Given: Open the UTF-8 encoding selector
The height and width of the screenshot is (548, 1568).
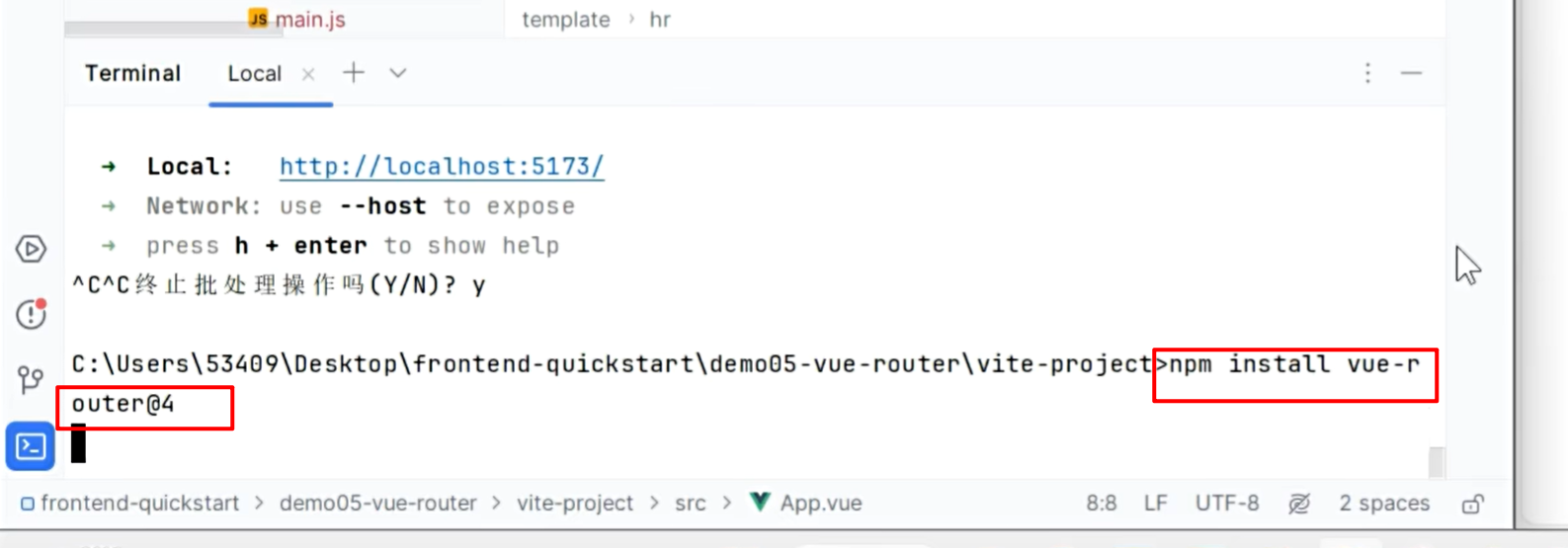Looking at the screenshot, I should coord(1227,503).
